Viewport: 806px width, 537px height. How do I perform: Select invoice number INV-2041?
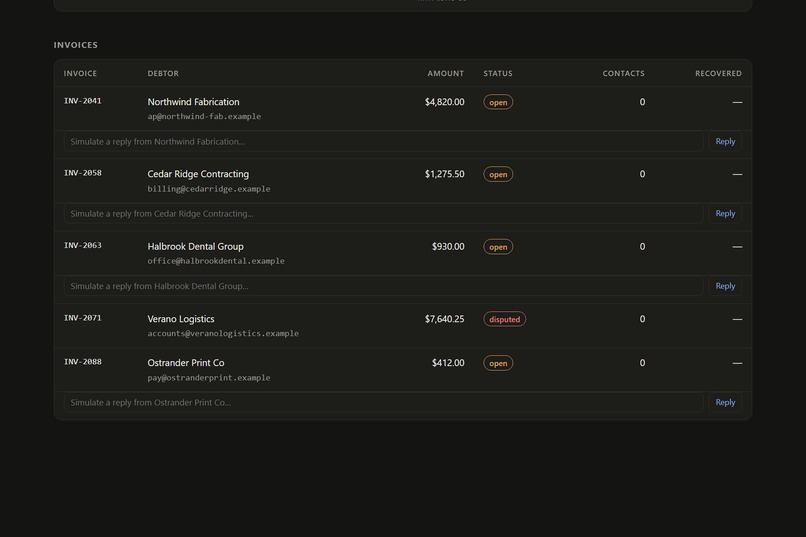(x=83, y=101)
